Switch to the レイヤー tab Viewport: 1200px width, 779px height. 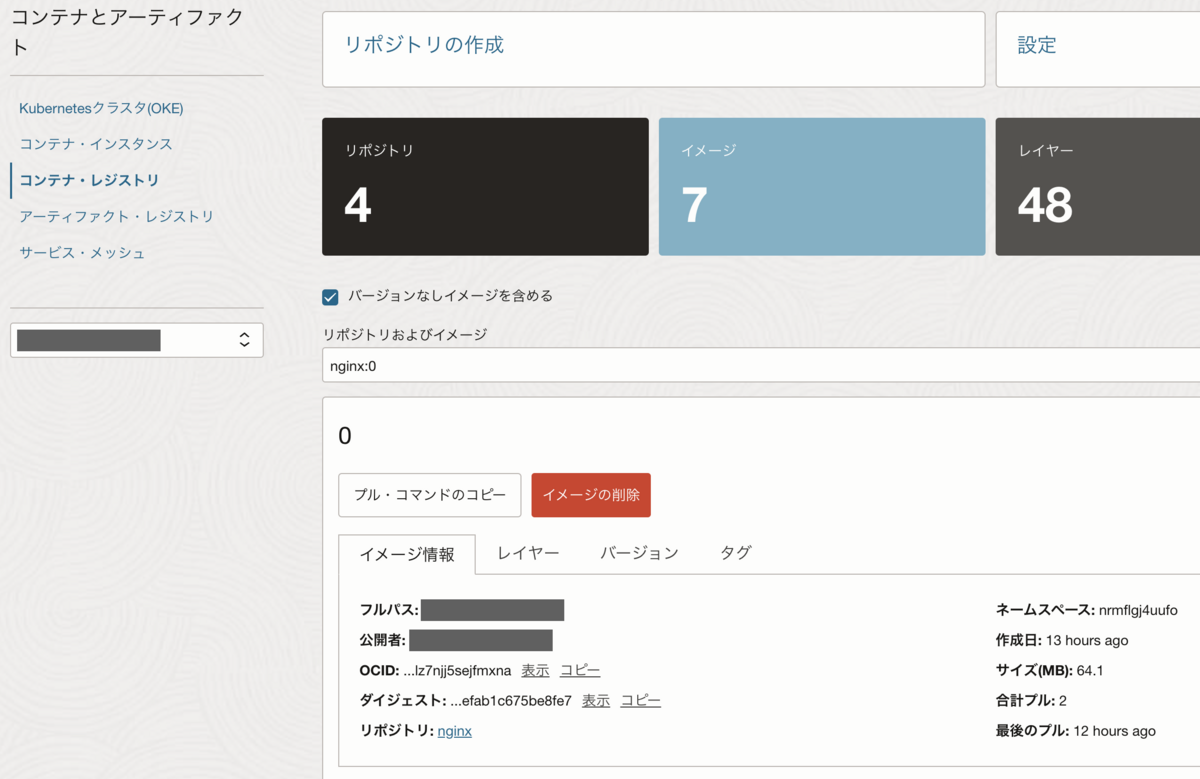pyautogui.click(x=527, y=552)
